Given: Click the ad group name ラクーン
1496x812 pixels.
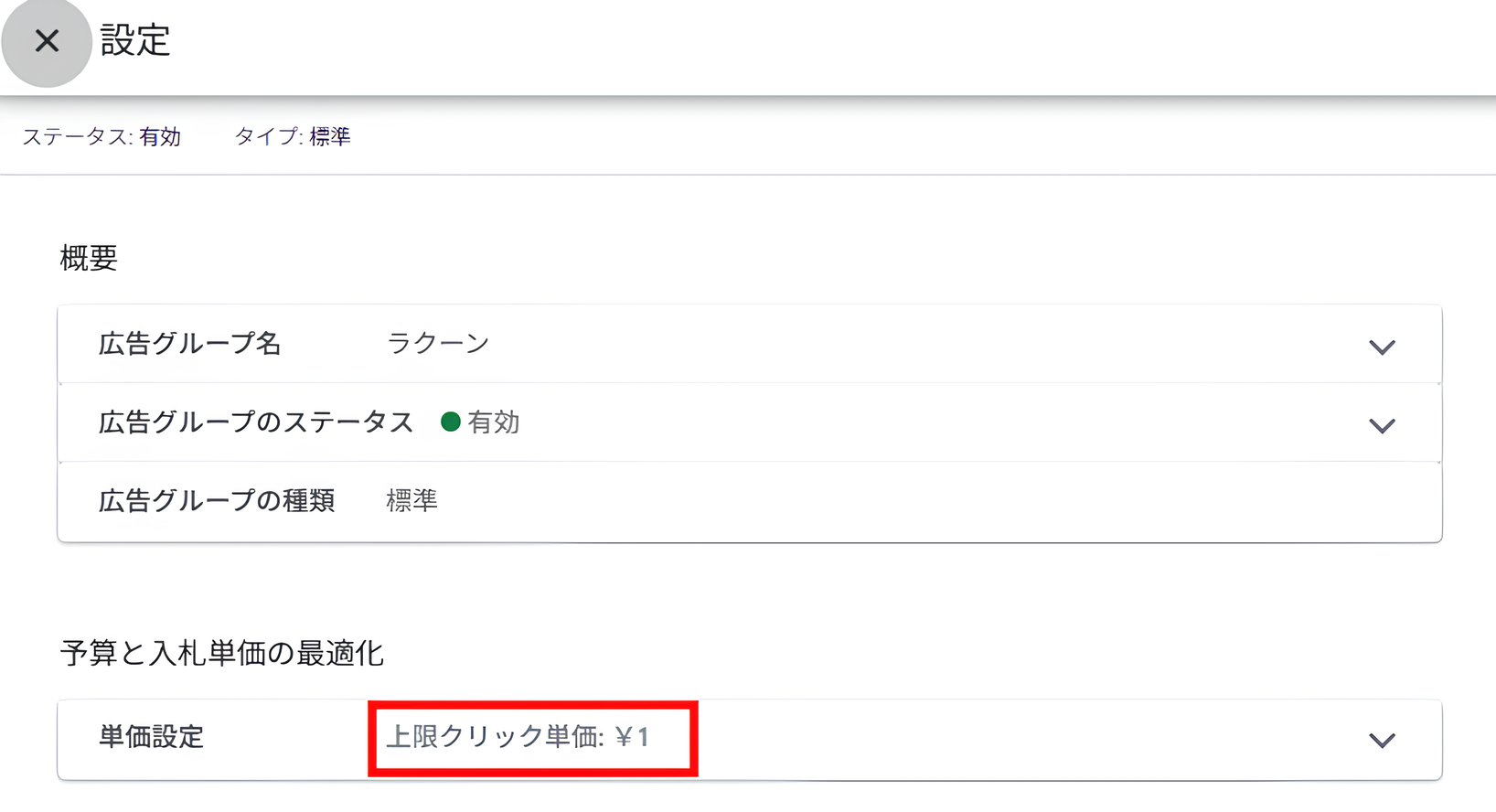Looking at the screenshot, I should (438, 343).
